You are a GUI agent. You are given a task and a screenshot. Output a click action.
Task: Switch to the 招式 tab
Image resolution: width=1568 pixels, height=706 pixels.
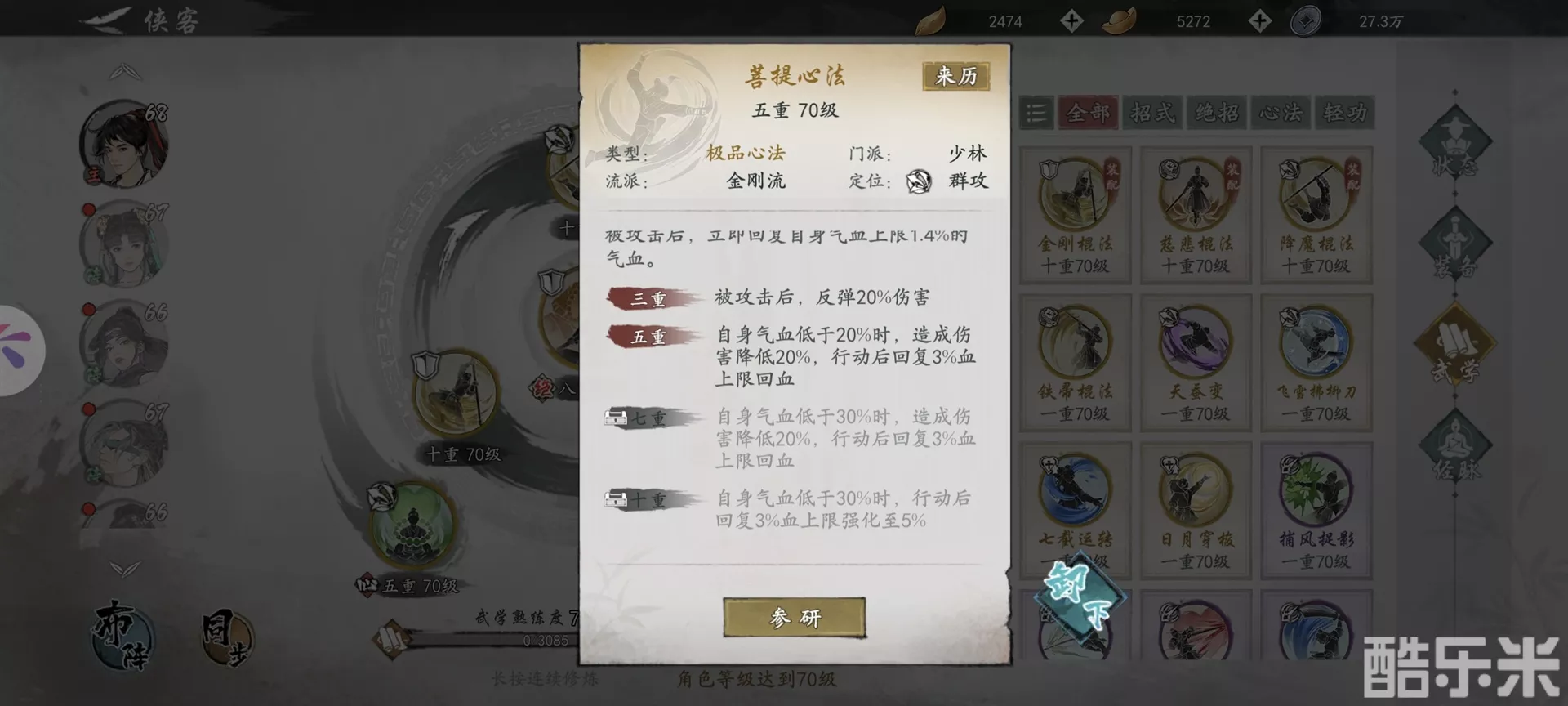1152,113
